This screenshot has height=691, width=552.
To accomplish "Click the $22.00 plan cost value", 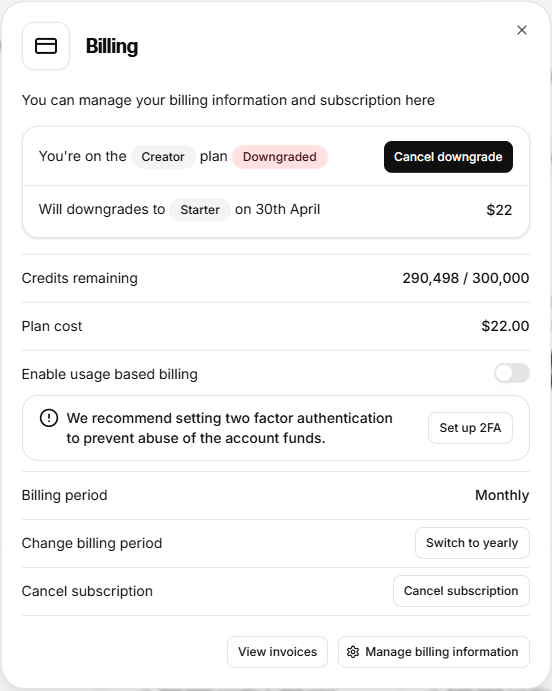I will [x=505, y=326].
